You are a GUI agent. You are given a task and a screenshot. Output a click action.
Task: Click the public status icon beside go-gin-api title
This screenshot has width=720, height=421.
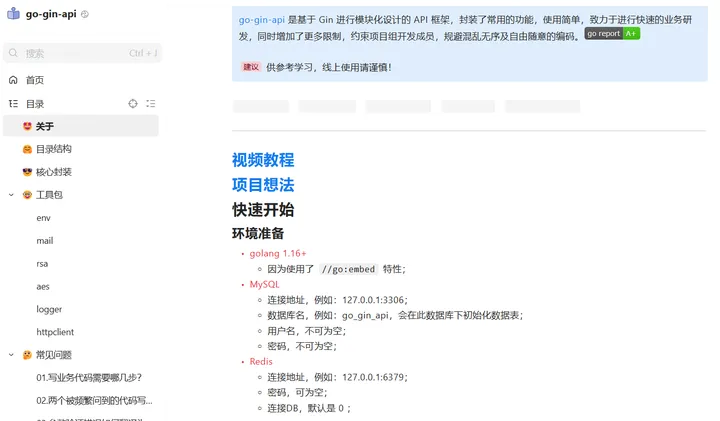point(85,14)
